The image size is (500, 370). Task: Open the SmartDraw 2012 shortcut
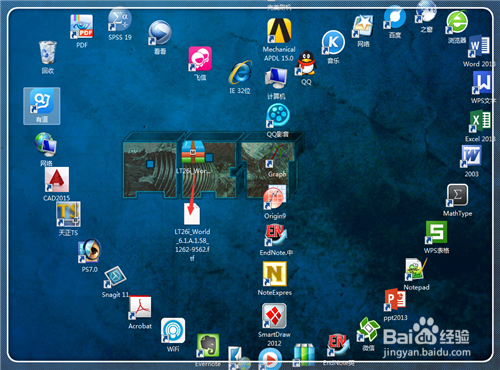coord(274,316)
